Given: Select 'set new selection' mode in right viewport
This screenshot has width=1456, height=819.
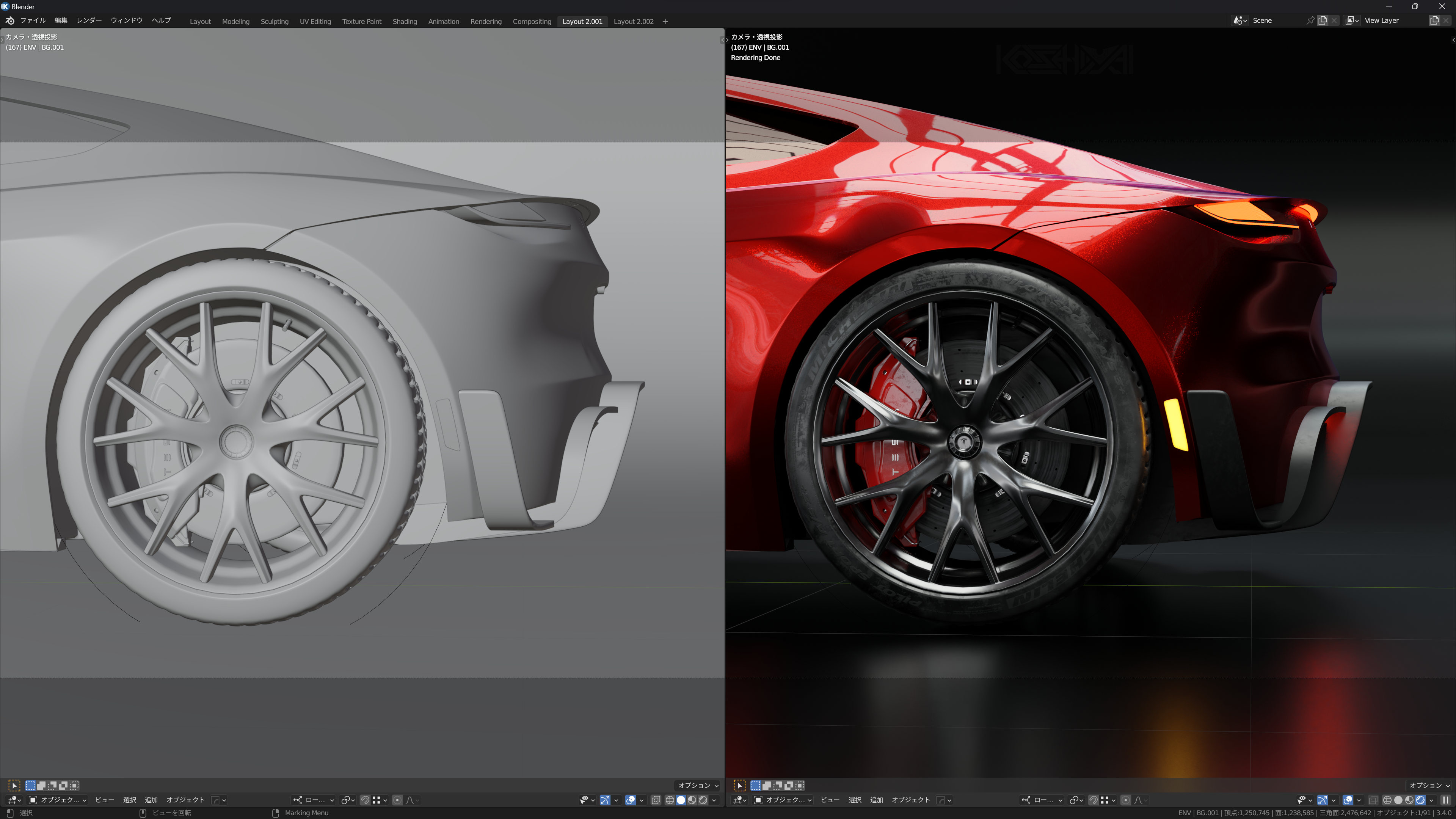Looking at the screenshot, I should pos(756,785).
